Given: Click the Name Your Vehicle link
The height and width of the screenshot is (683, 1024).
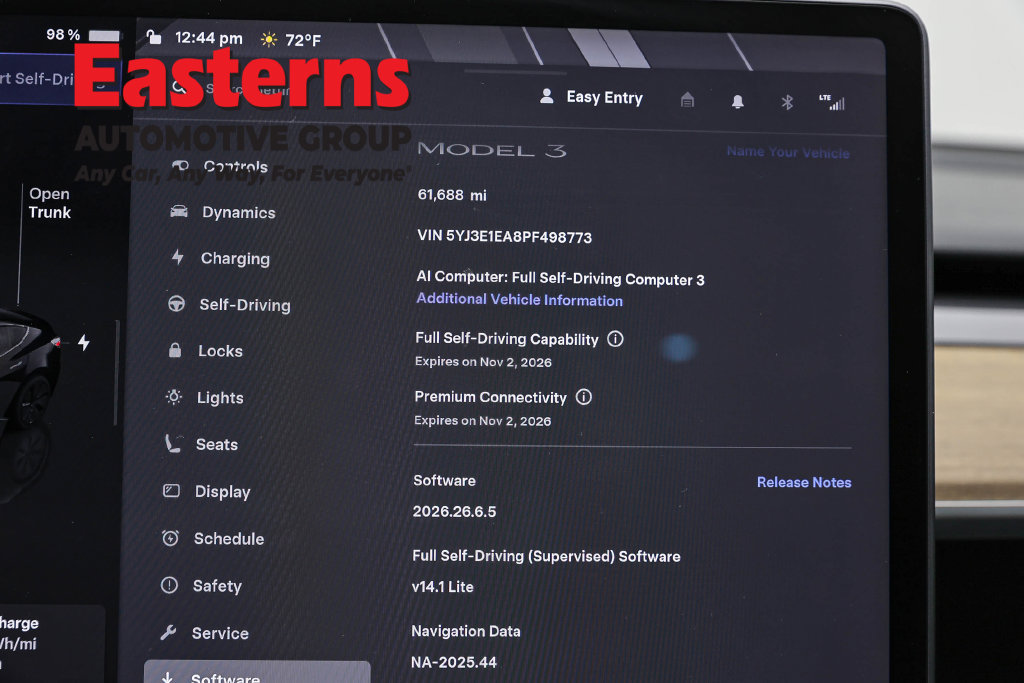Looking at the screenshot, I should 788,152.
